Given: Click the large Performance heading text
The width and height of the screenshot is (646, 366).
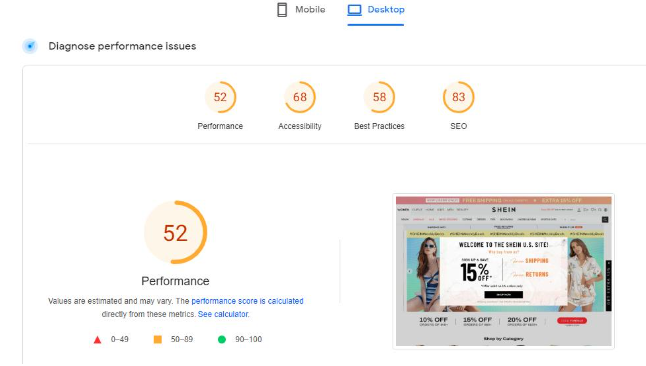Looking at the screenshot, I should tap(176, 281).
